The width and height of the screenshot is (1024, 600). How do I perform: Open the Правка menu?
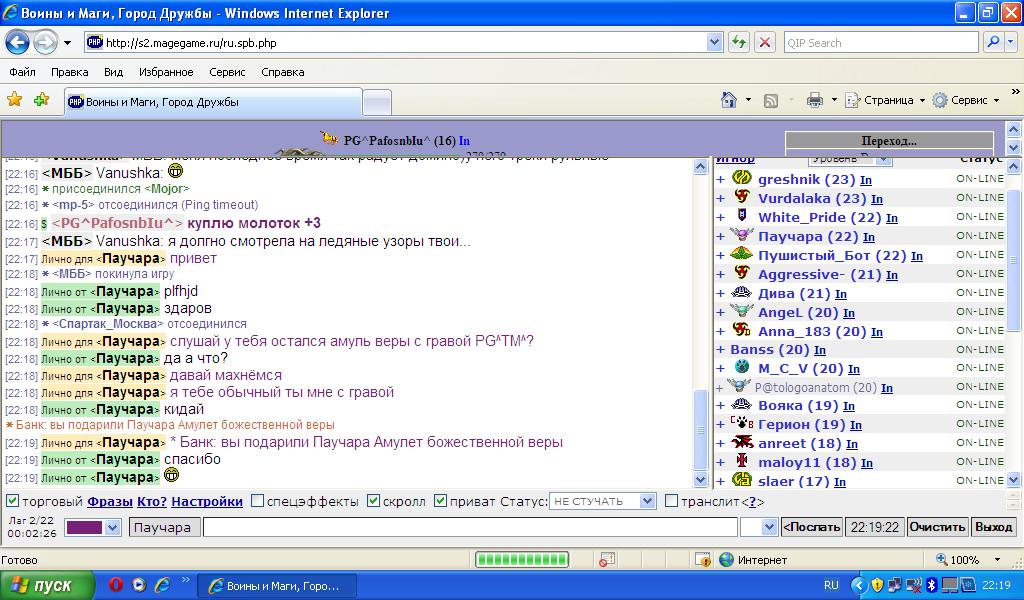69,72
